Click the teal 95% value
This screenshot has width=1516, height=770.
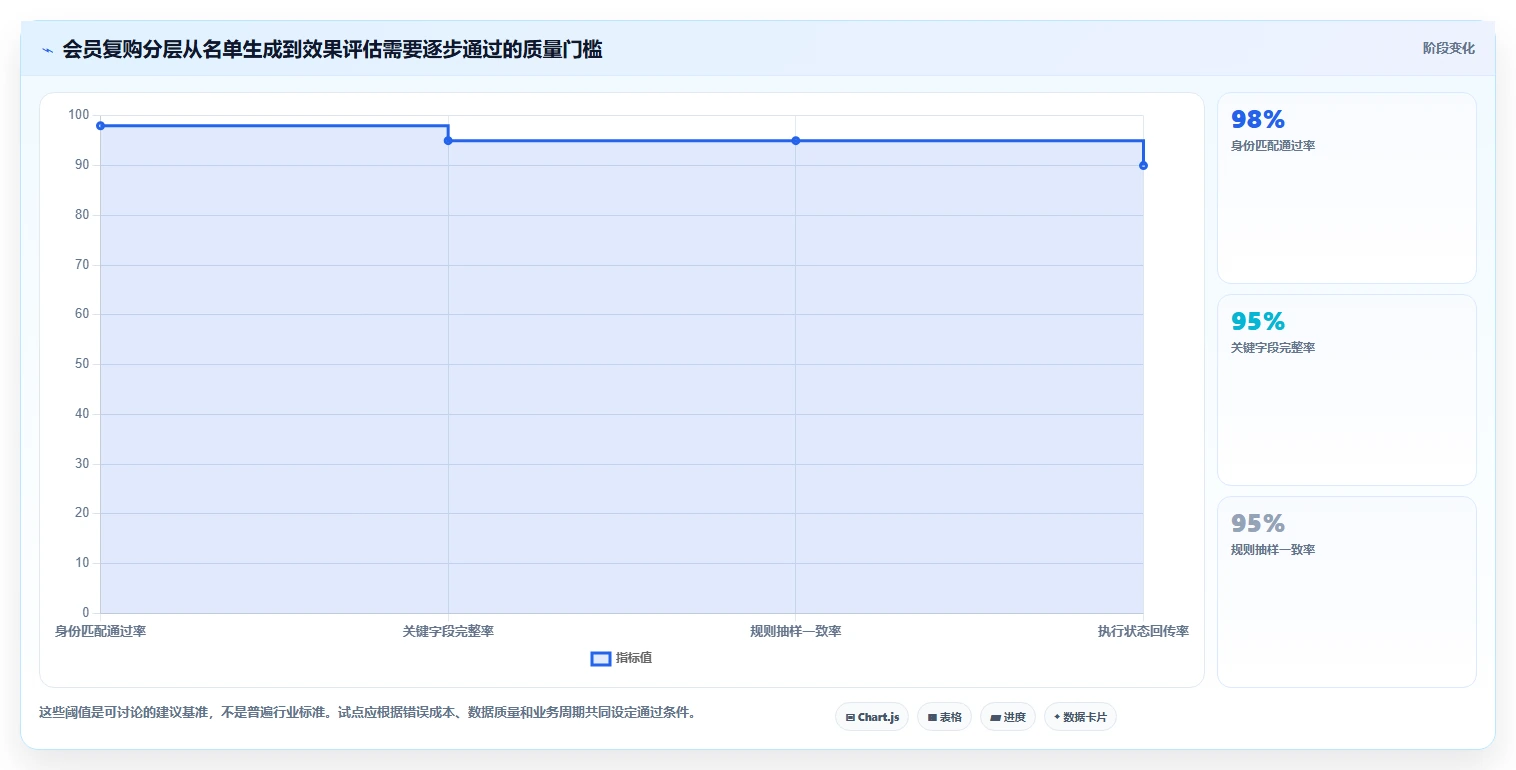[x=1258, y=322]
